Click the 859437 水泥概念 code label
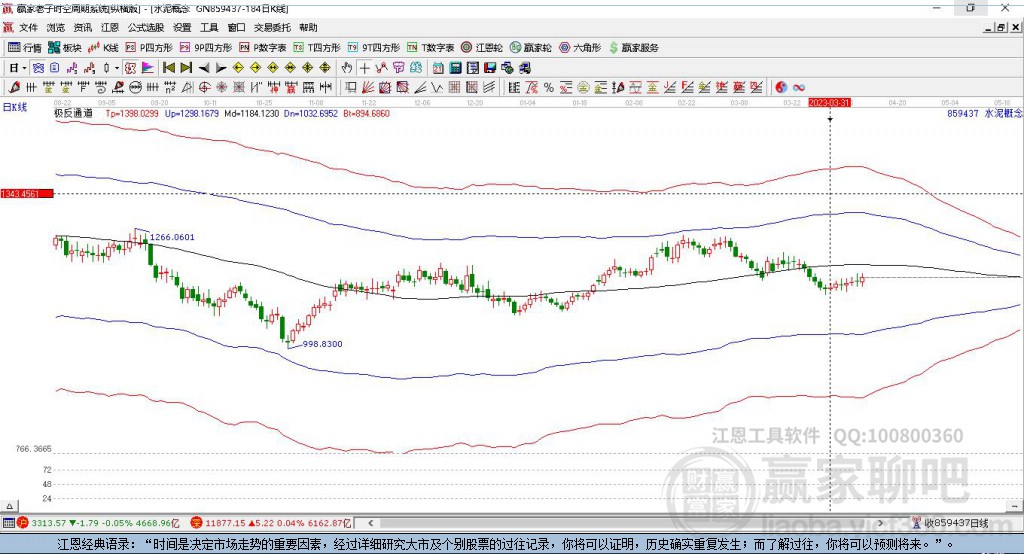1024x554 pixels. point(984,113)
